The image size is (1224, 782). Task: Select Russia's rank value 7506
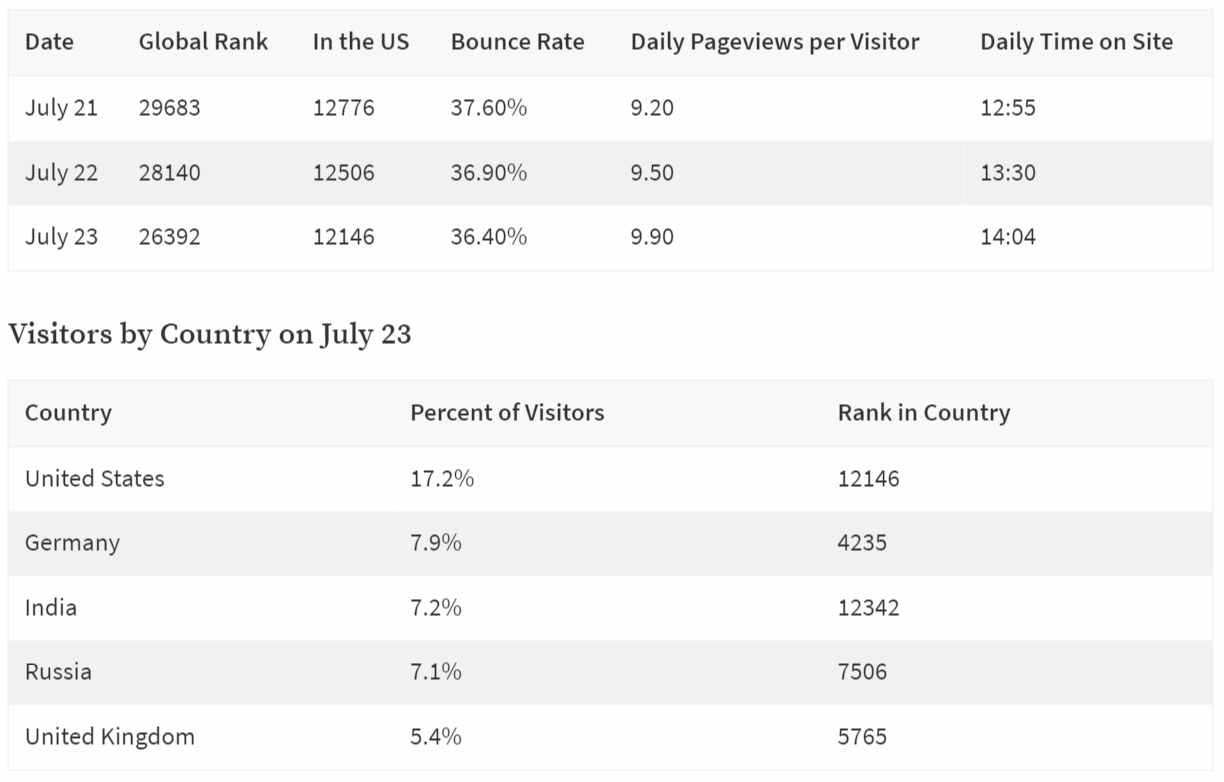point(862,672)
